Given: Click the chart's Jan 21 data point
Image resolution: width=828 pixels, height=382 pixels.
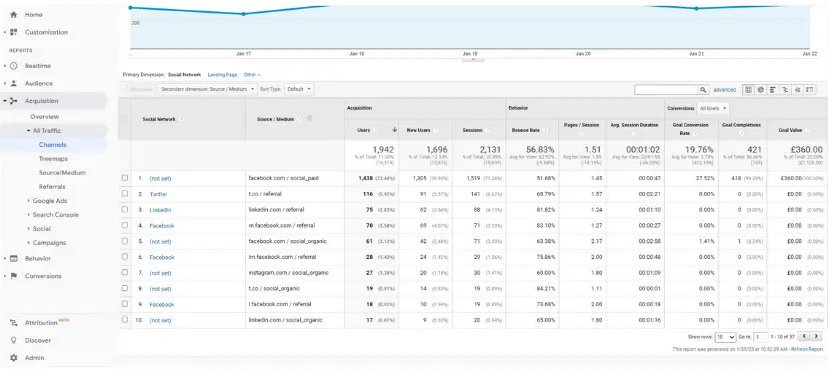Looking at the screenshot, I should click(697, 8).
